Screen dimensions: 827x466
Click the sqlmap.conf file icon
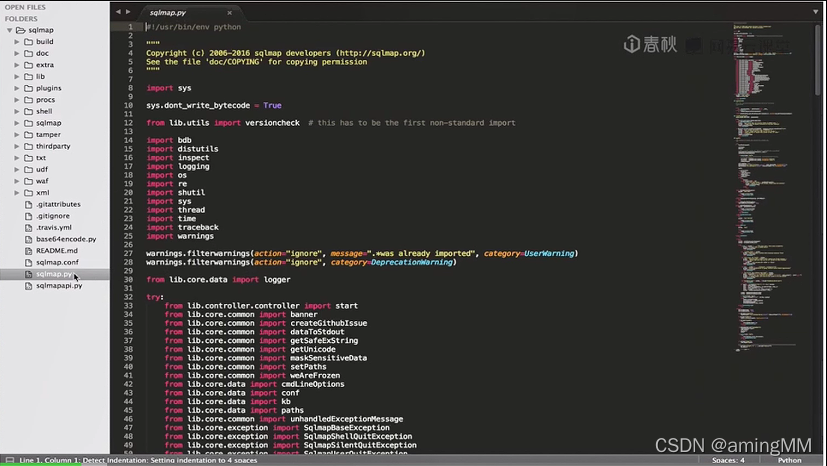pos(28,262)
